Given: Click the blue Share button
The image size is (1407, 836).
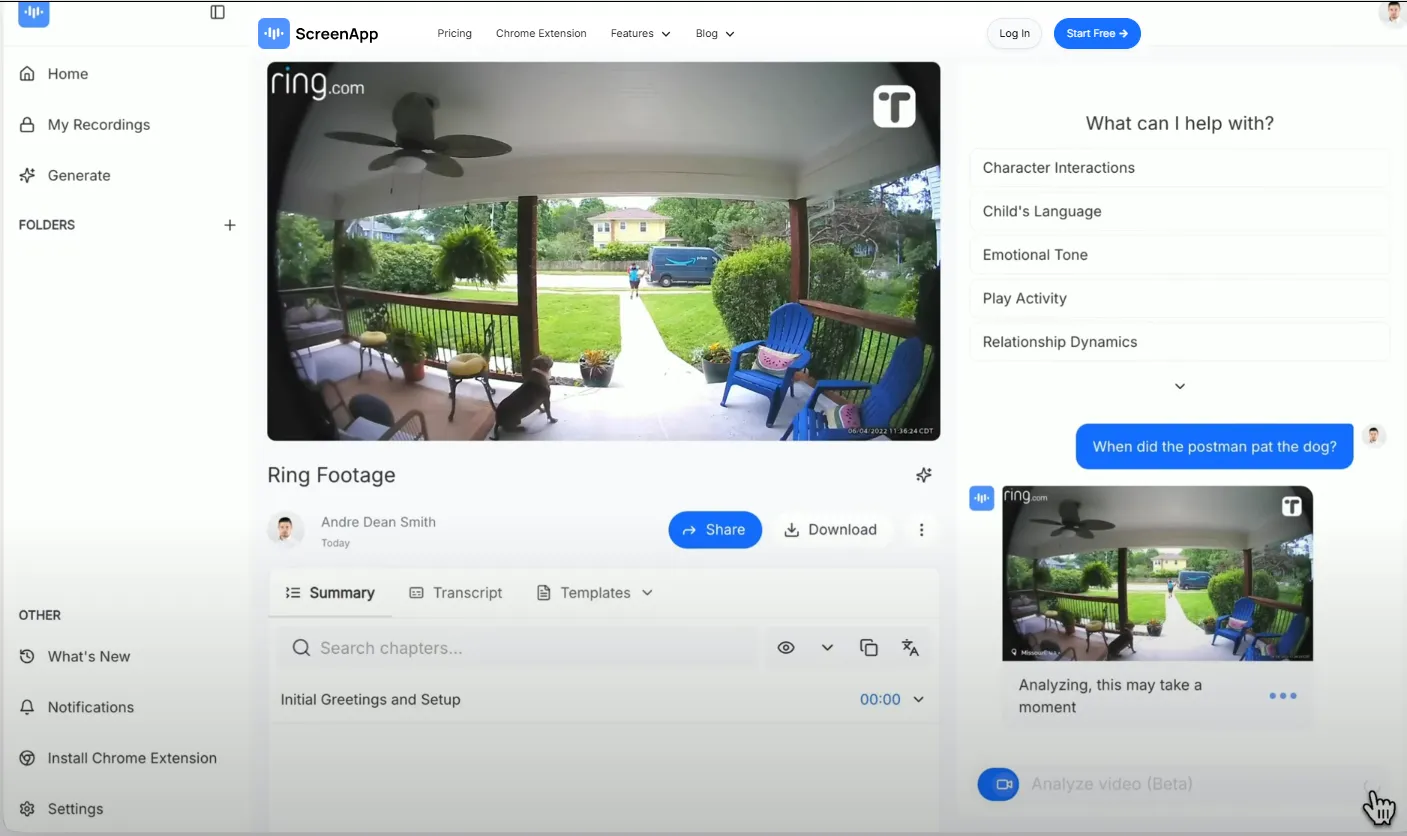Looking at the screenshot, I should coord(715,530).
